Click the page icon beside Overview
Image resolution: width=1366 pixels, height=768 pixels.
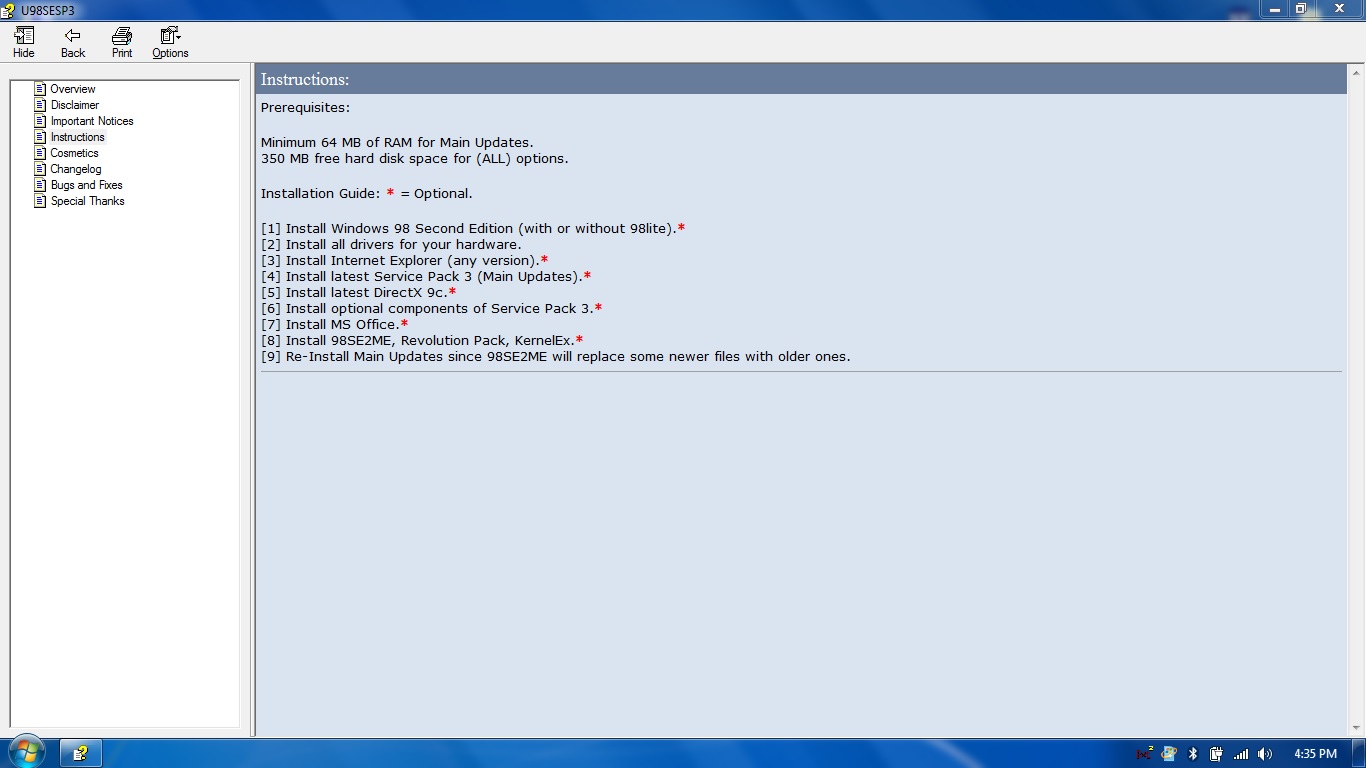[40, 89]
